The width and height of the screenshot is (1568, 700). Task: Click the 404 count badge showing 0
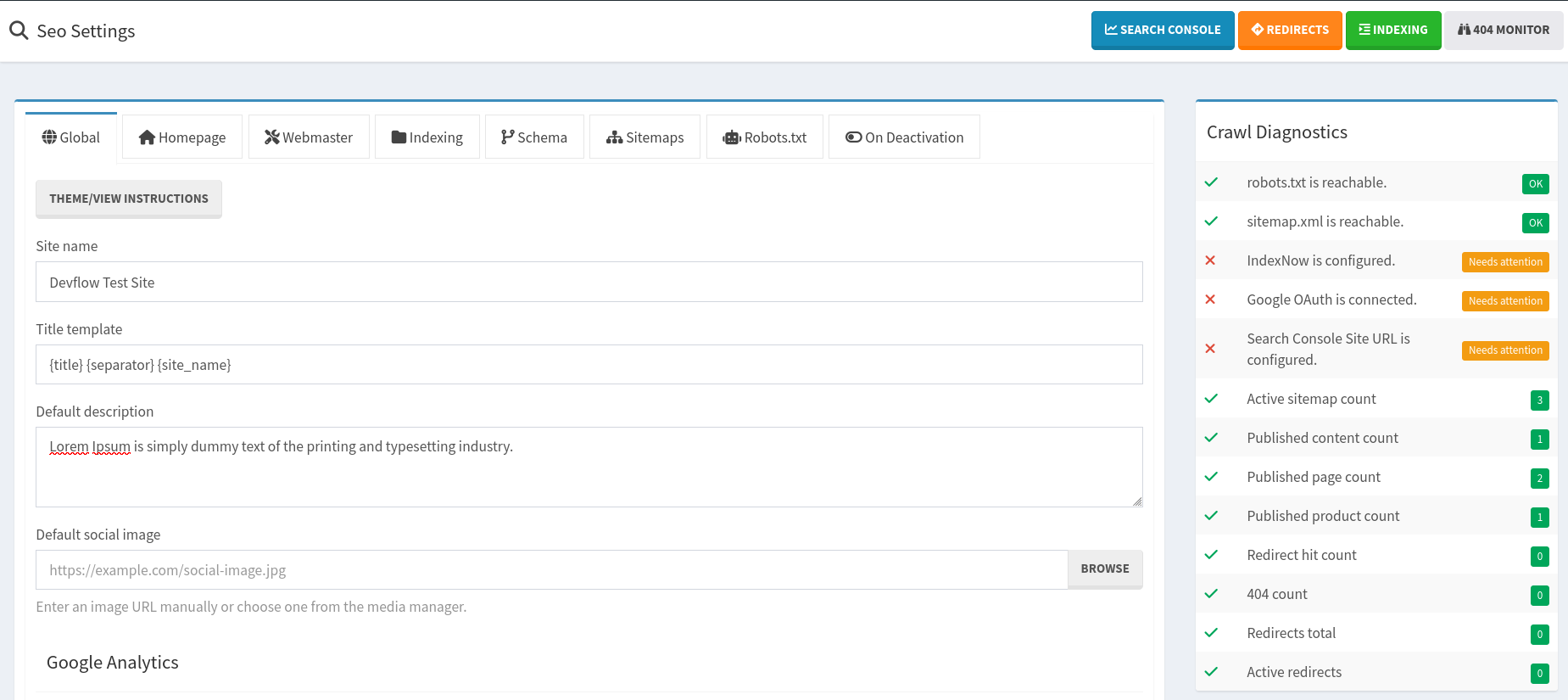pos(1540,596)
